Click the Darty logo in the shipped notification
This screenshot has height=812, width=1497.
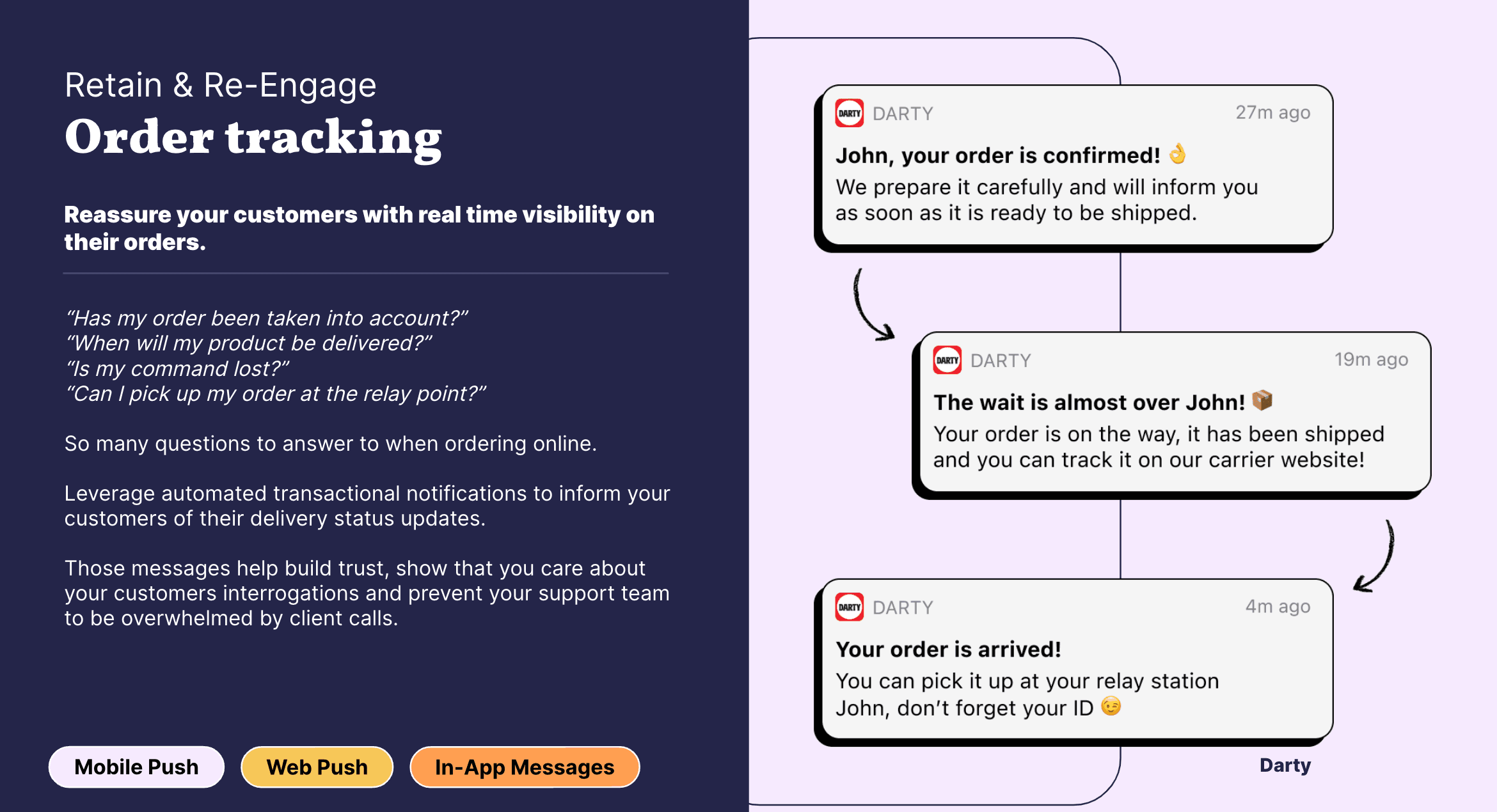pos(947,360)
